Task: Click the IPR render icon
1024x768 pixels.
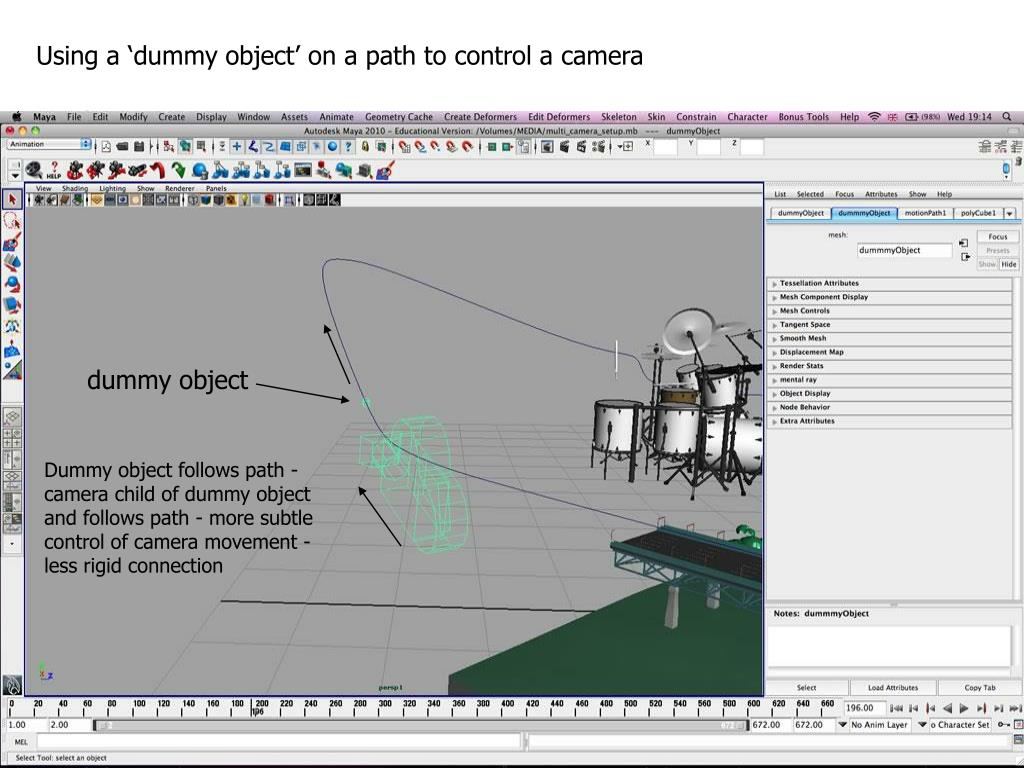Action: (581, 147)
